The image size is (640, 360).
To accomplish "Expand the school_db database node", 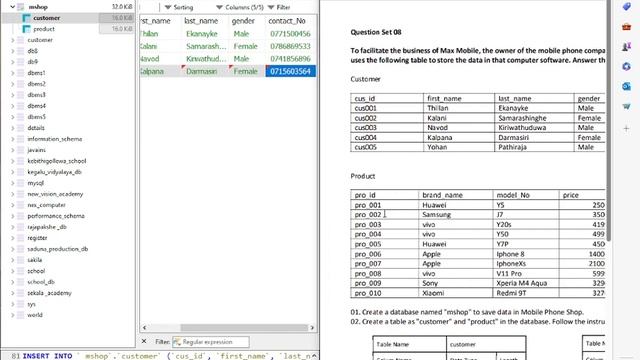I will [x=13, y=282].
